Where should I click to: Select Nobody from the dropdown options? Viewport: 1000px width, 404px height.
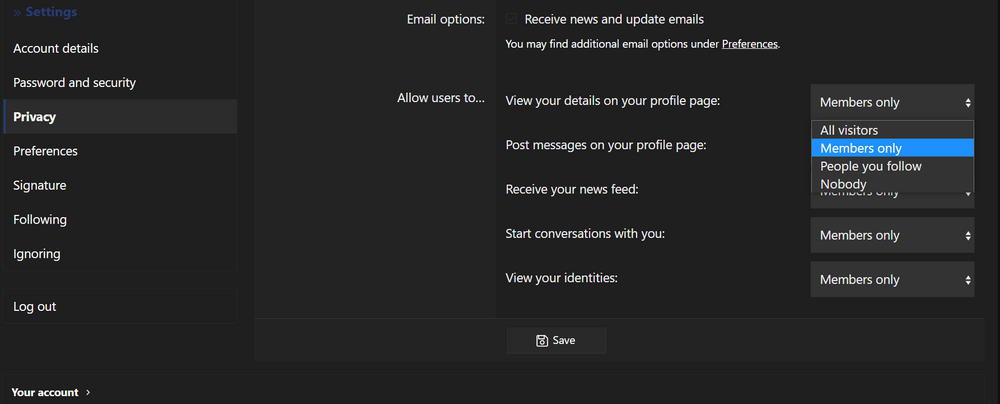(843, 184)
